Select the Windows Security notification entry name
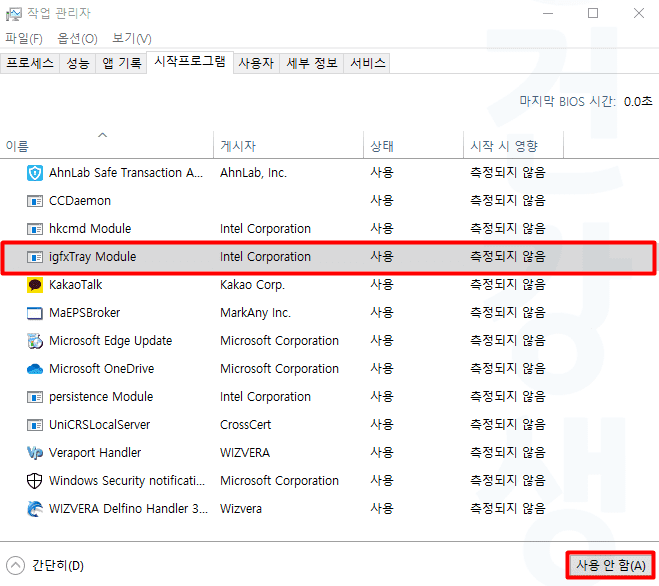The width and height of the screenshot is (659, 586). coord(127,481)
